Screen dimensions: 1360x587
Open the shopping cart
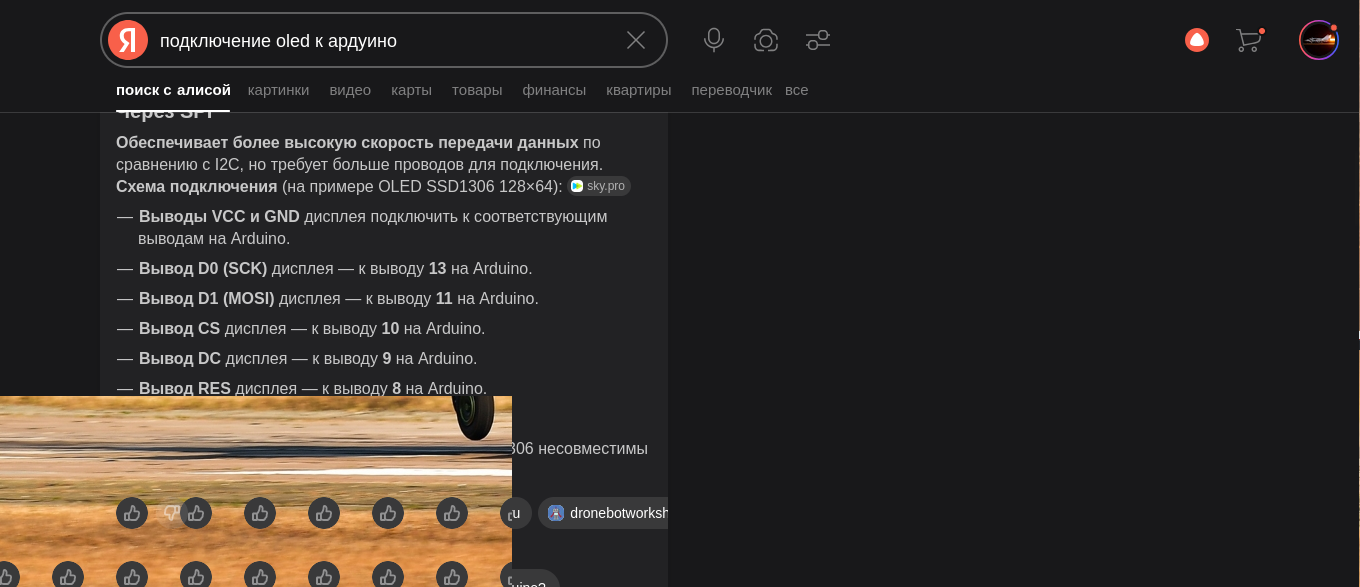(1248, 40)
